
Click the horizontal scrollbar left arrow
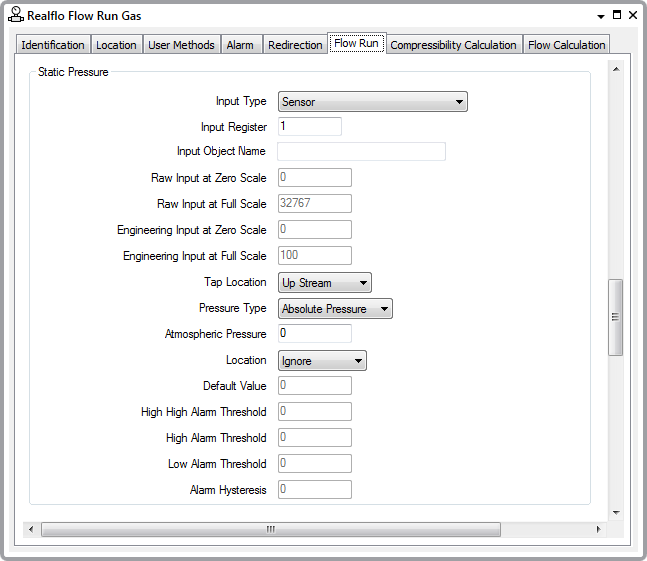[30, 529]
